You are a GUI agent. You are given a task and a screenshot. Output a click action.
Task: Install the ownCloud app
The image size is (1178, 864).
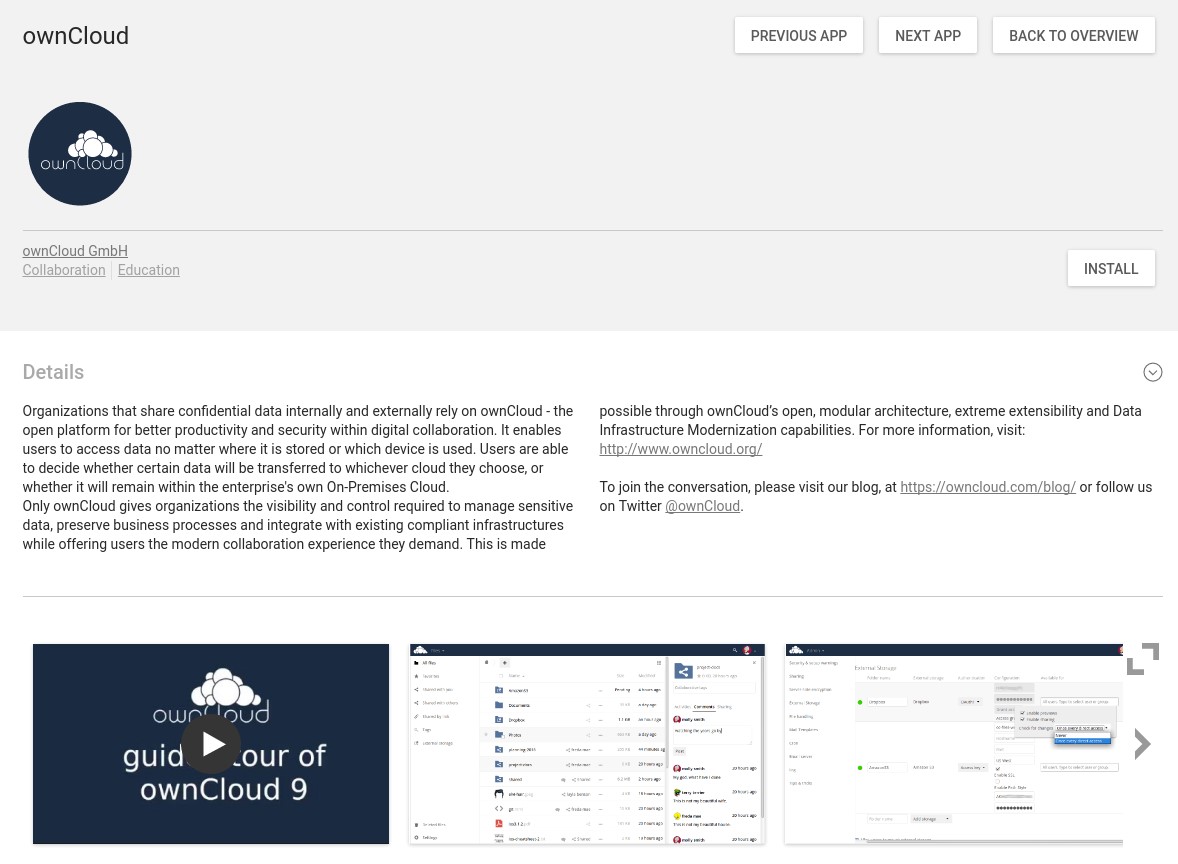(1110, 269)
